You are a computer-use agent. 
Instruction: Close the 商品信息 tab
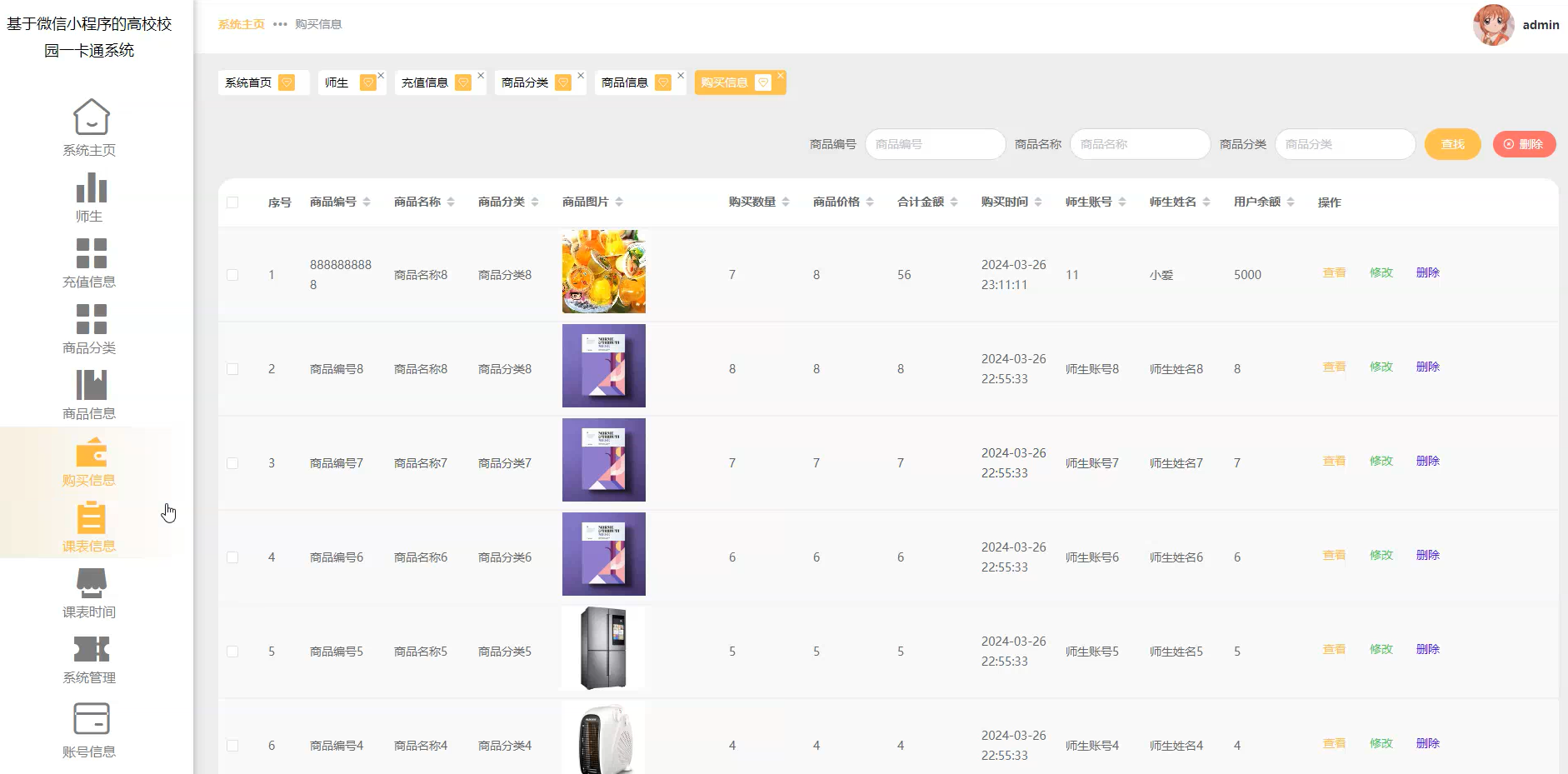coord(681,75)
